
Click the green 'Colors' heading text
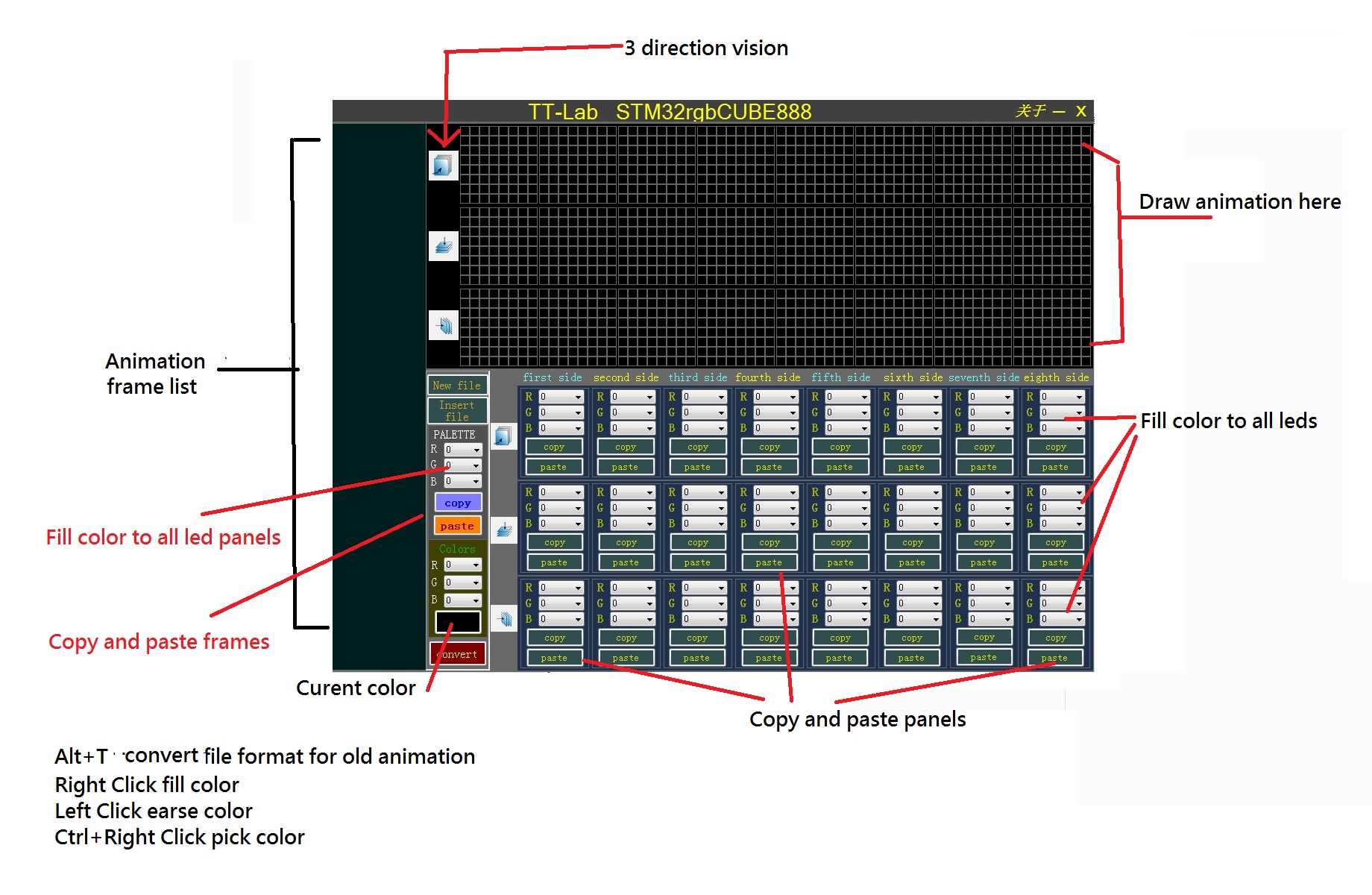[457, 548]
